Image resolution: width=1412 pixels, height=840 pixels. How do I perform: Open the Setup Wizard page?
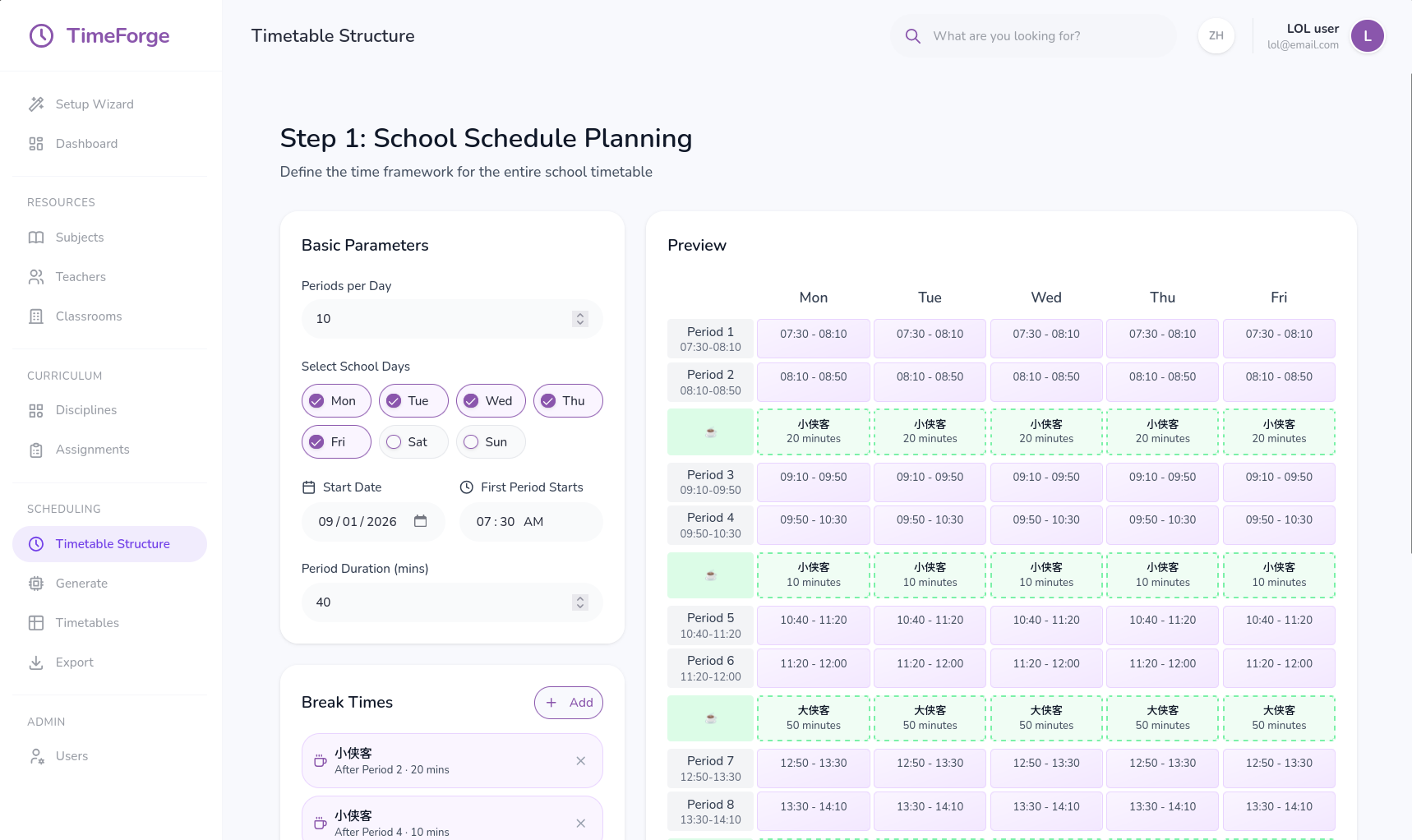[x=94, y=104]
